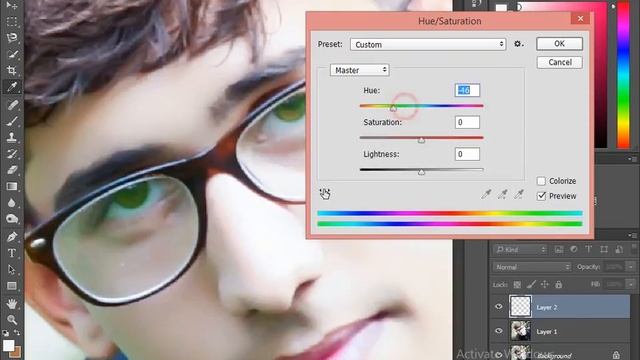This screenshot has width=640, height=360.
Task: Click the Saturation value input field
Action: click(x=467, y=122)
